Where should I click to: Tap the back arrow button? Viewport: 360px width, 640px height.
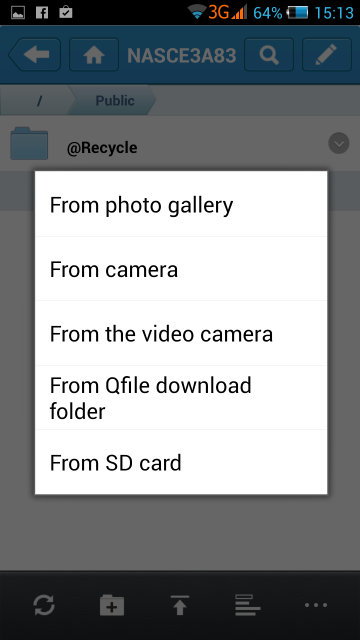pos(35,55)
